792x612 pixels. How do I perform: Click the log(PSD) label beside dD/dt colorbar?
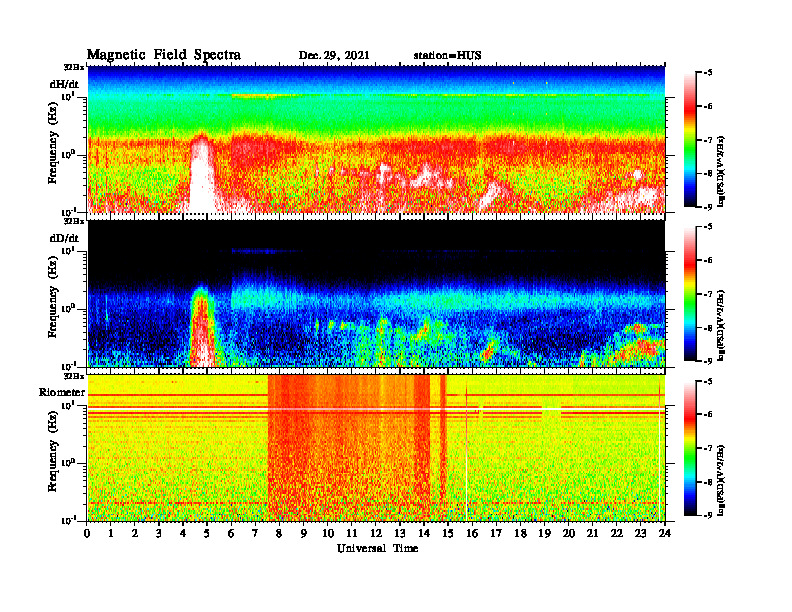click(722, 325)
